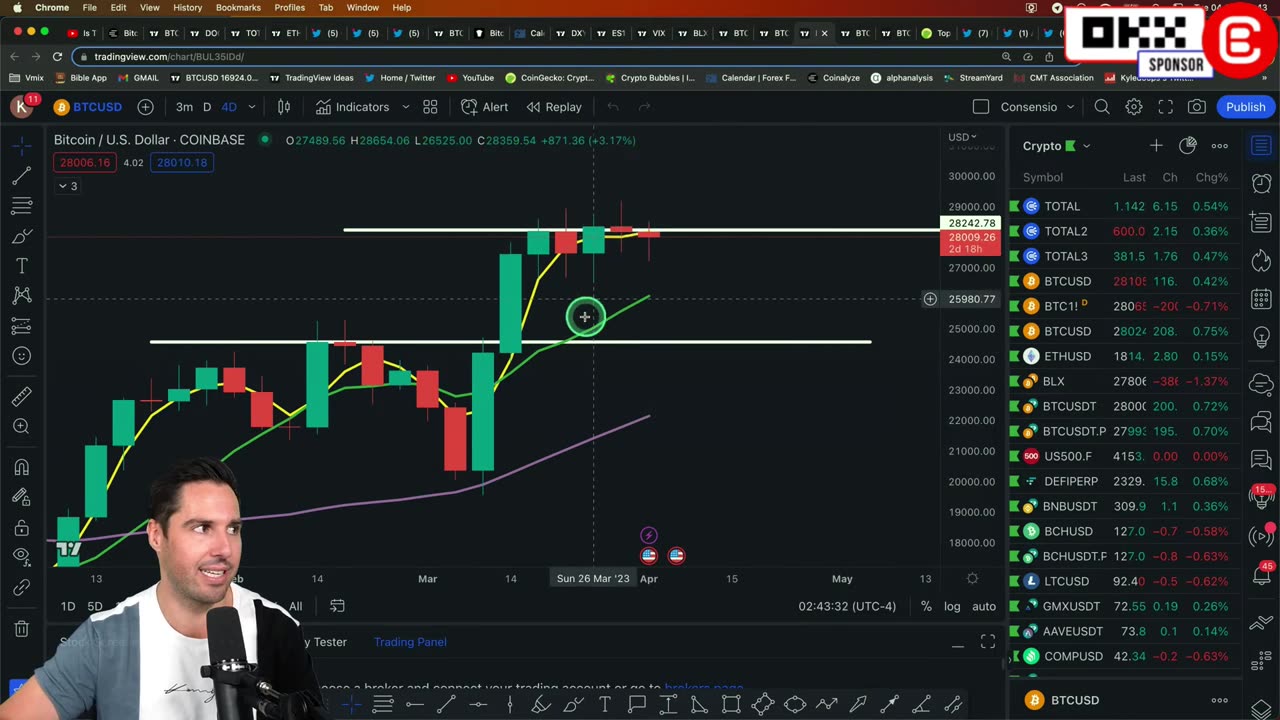Image resolution: width=1280 pixels, height=720 pixels.
Task: Open the forecasting and measurement tools
Action: click(21, 326)
